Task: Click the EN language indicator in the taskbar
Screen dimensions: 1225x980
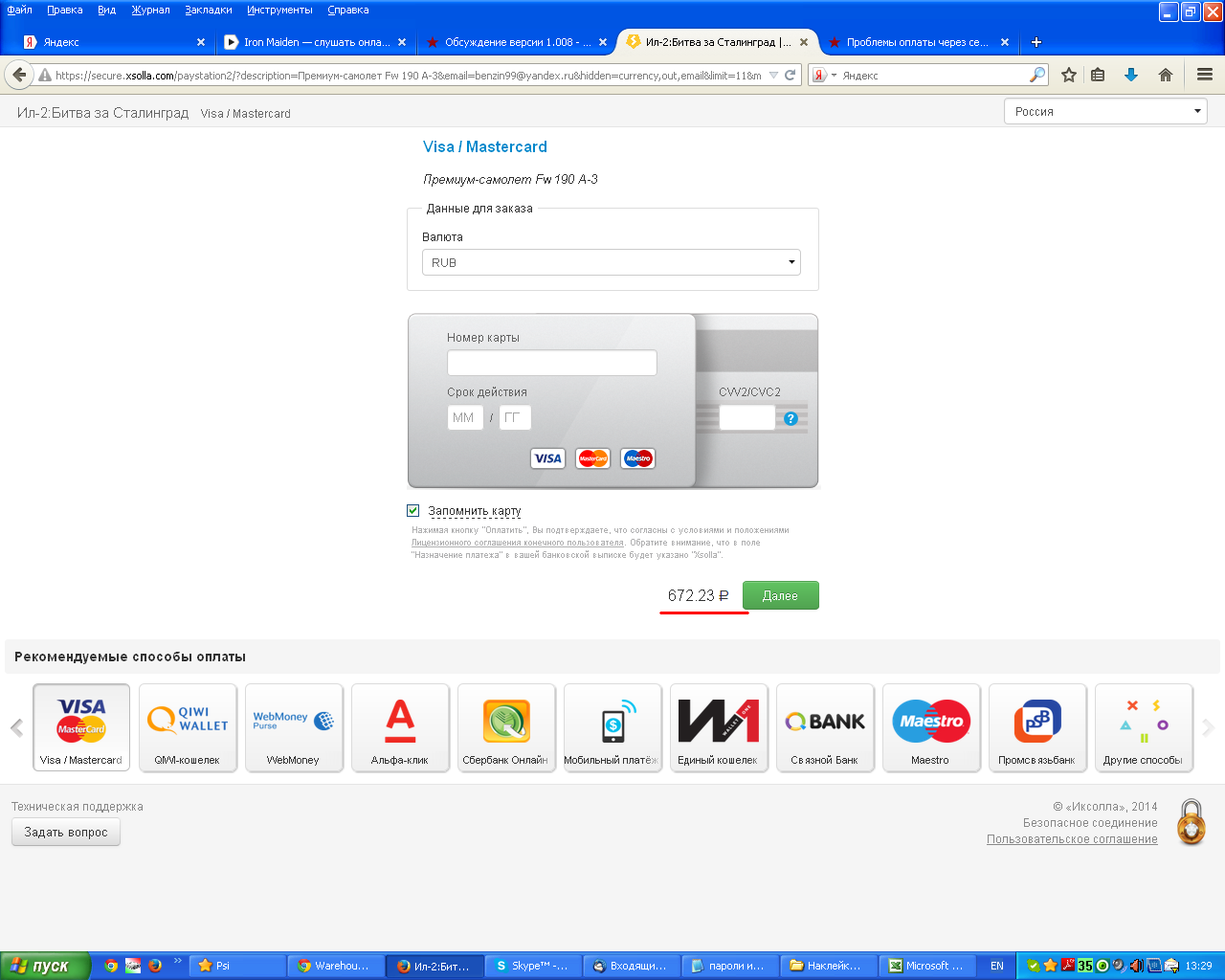Action: (x=997, y=966)
